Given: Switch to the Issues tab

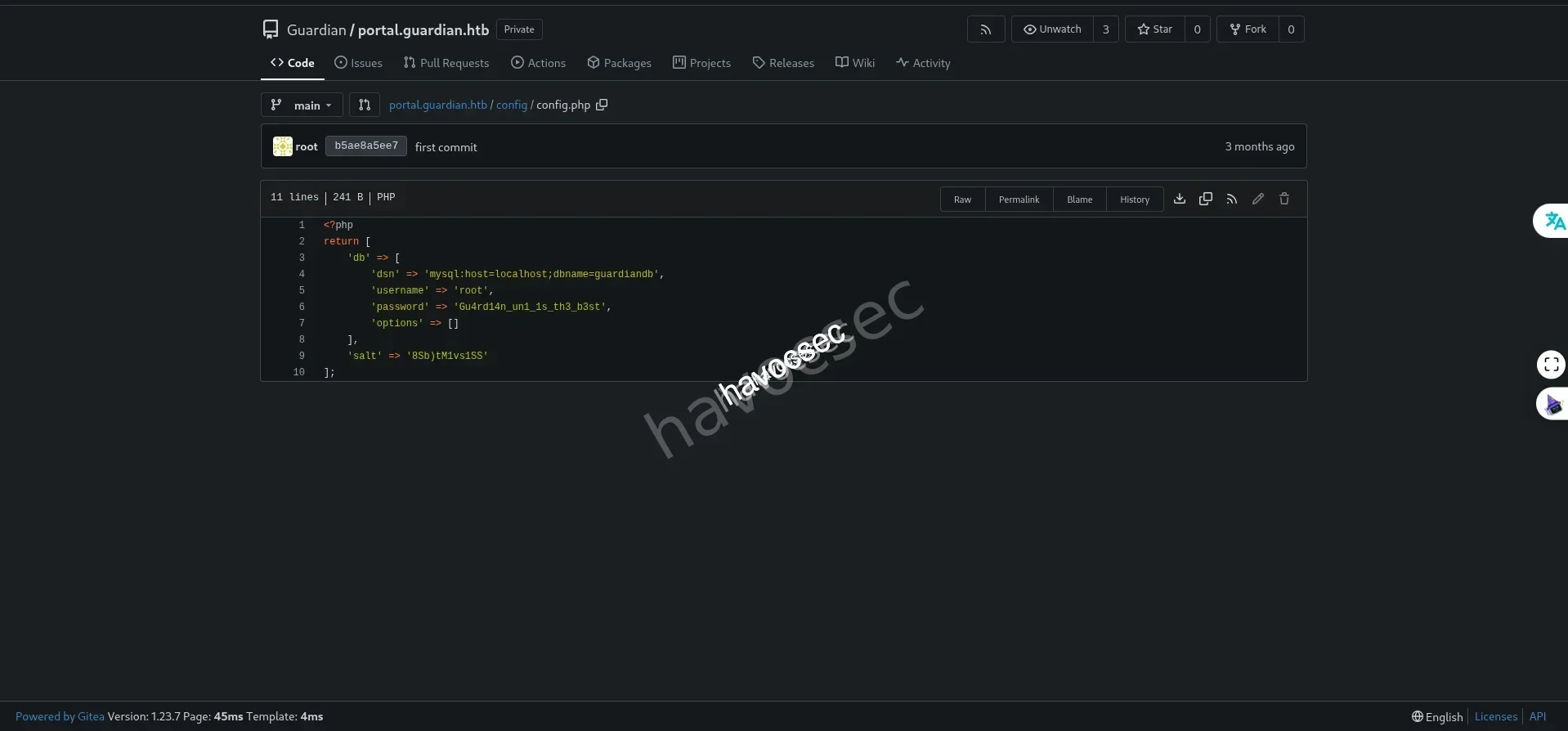Looking at the screenshot, I should coord(358,63).
